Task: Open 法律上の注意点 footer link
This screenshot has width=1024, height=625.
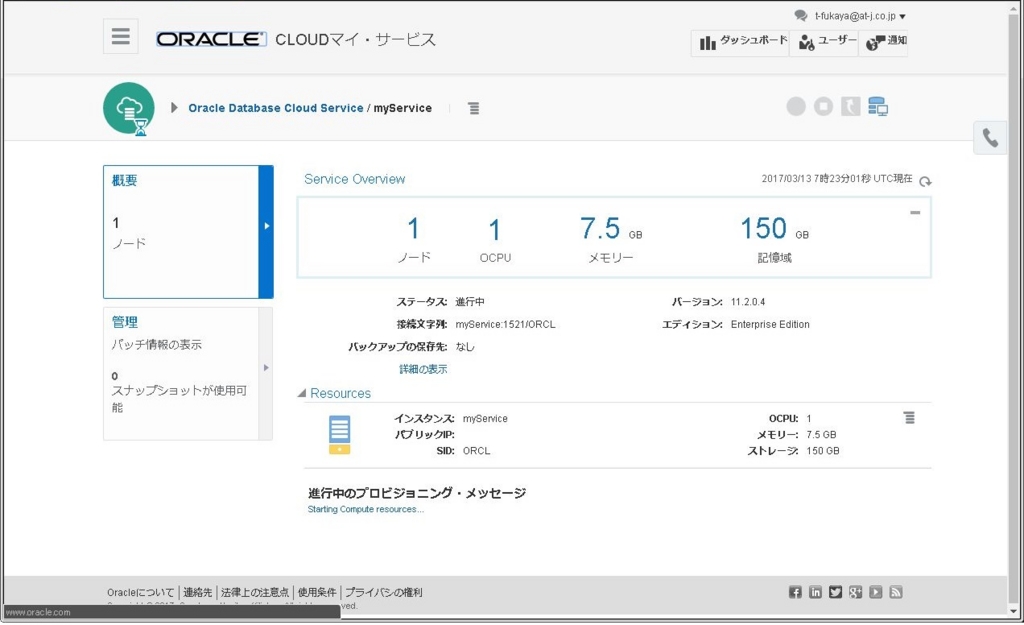Action: click(x=255, y=592)
